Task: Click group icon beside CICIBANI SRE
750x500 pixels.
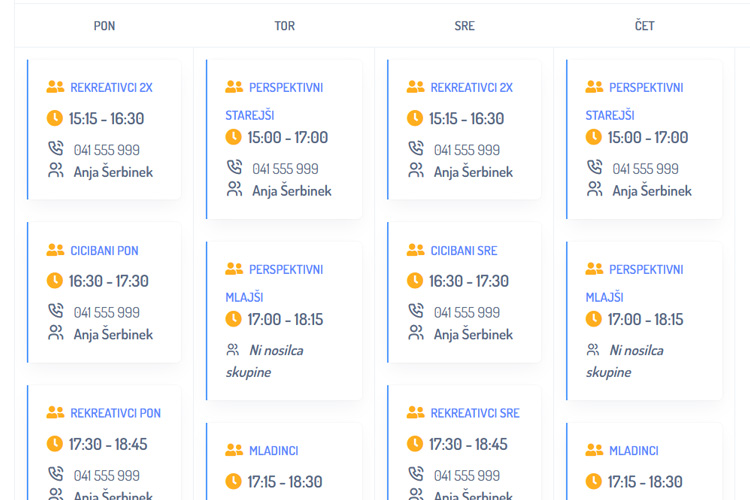Action: point(415,250)
